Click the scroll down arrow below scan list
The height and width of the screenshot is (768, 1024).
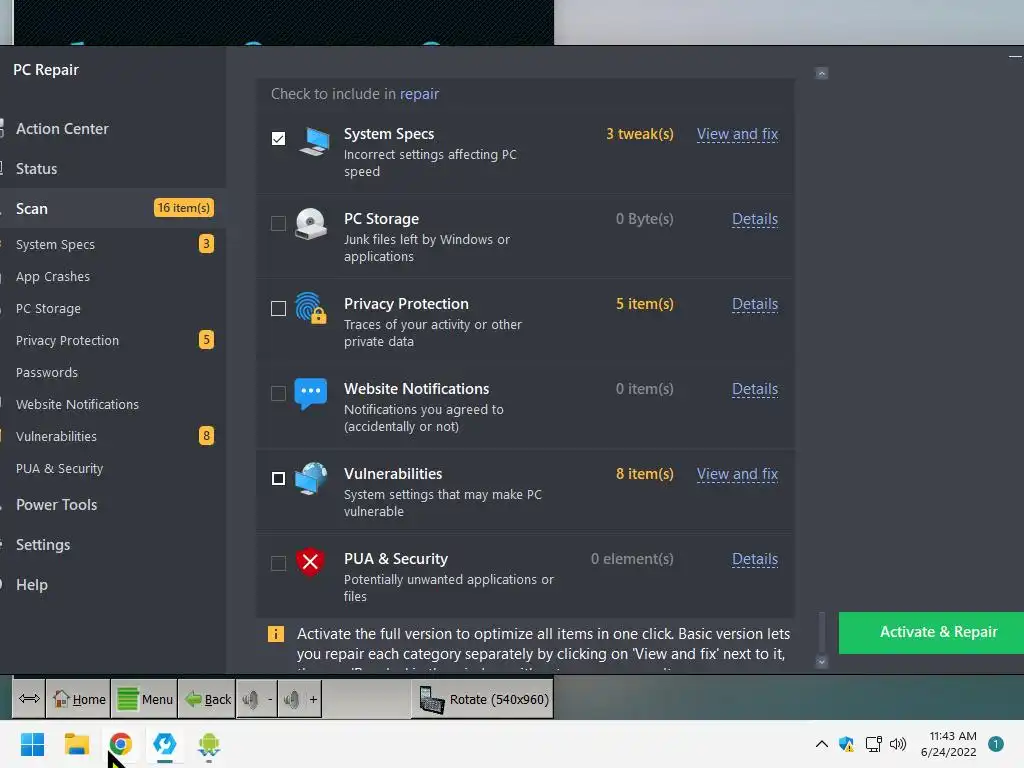tap(822, 662)
